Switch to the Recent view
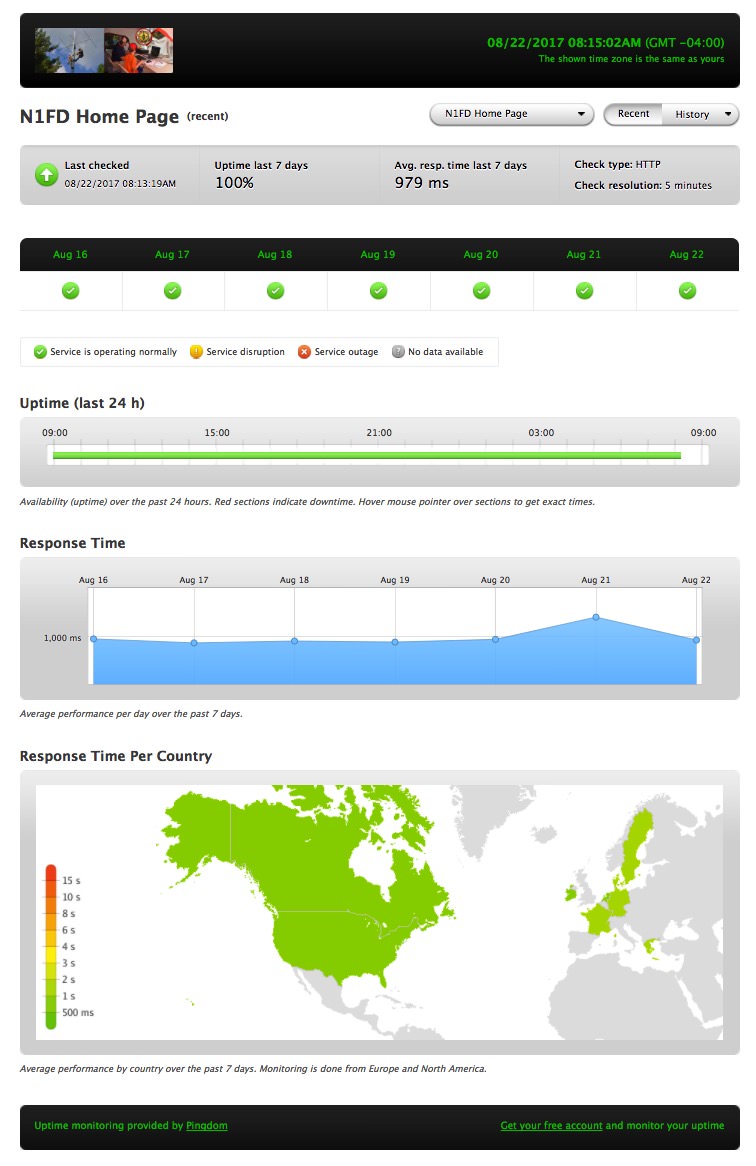This screenshot has width=756, height=1166. tap(633, 114)
